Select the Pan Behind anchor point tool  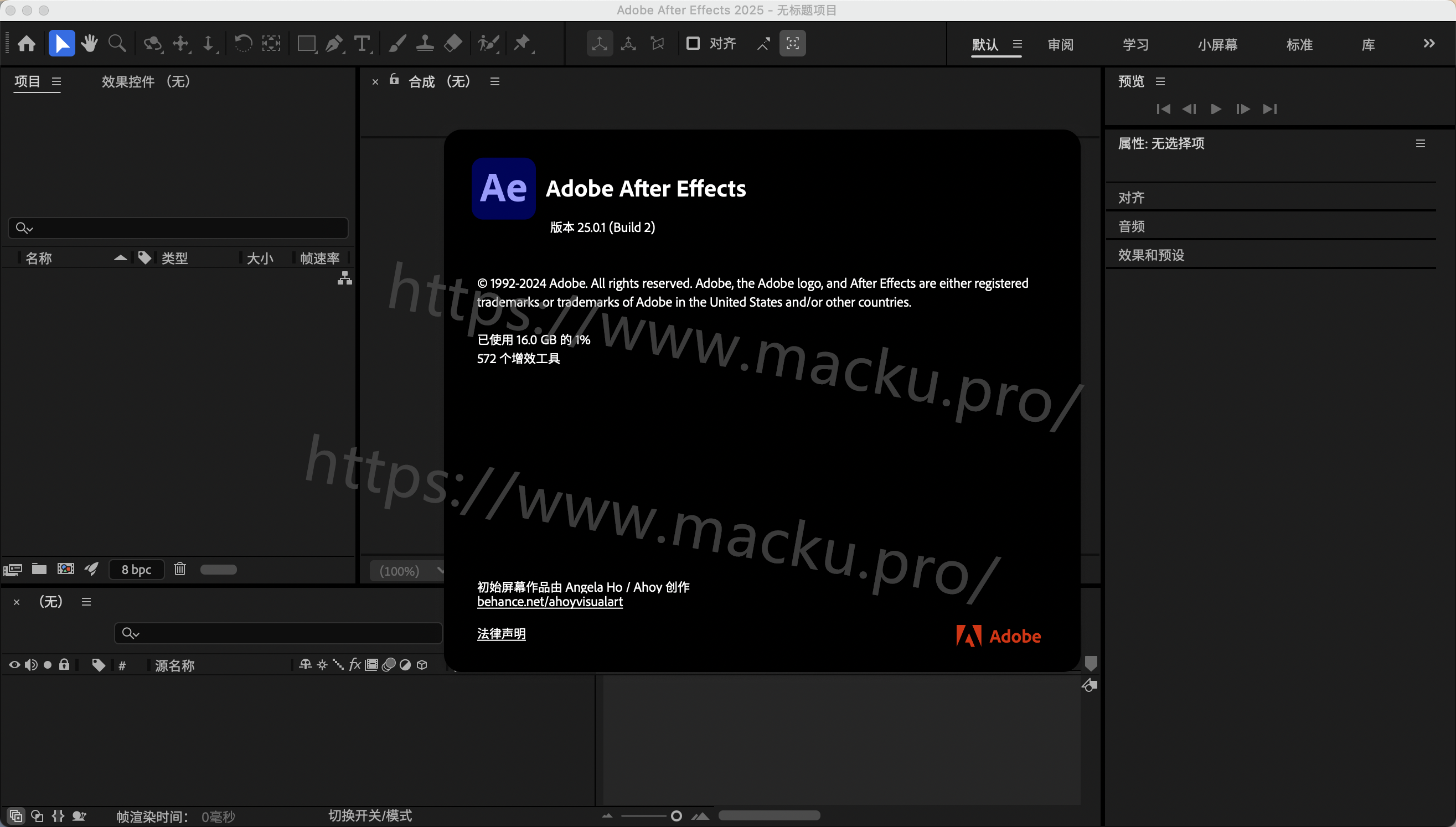point(271,44)
